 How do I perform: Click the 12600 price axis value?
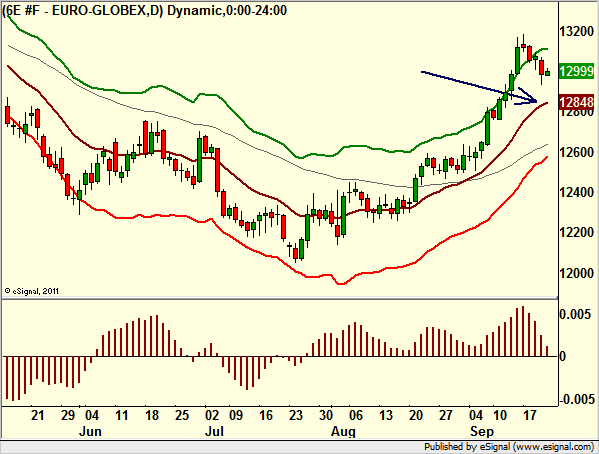point(577,152)
